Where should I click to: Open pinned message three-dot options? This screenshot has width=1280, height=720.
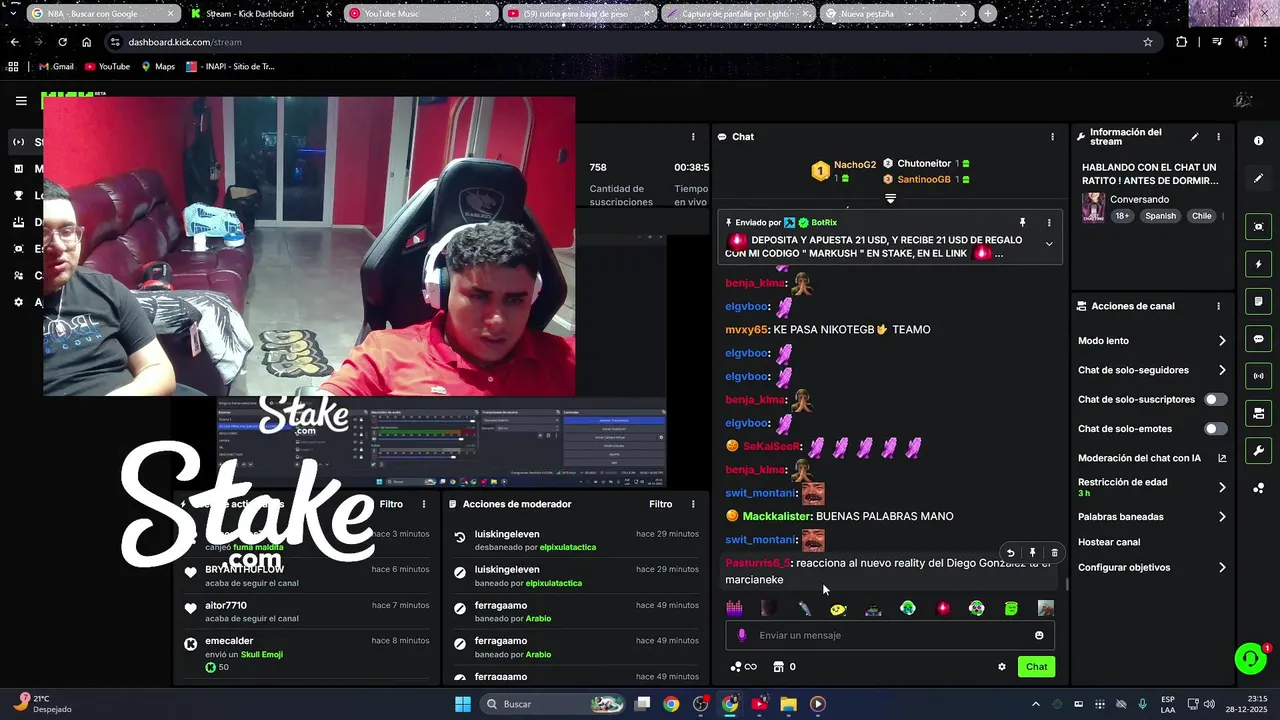click(x=1049, y=222)
